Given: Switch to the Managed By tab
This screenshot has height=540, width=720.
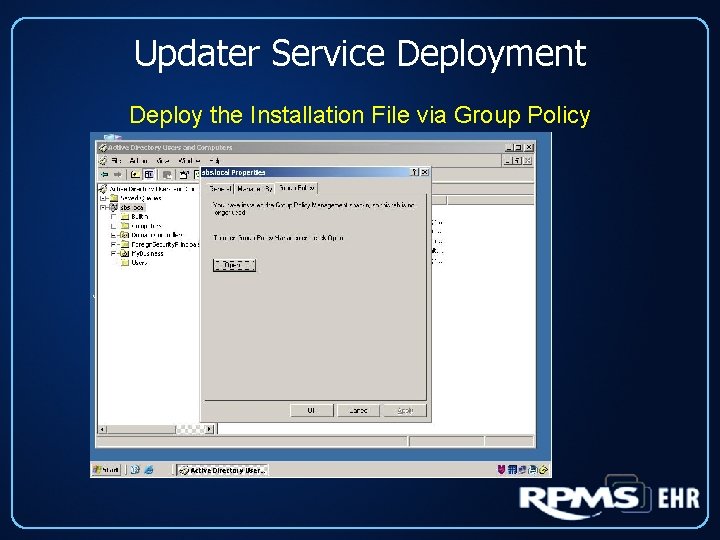Looking at the screenshot, I should (x=255, y=189).
